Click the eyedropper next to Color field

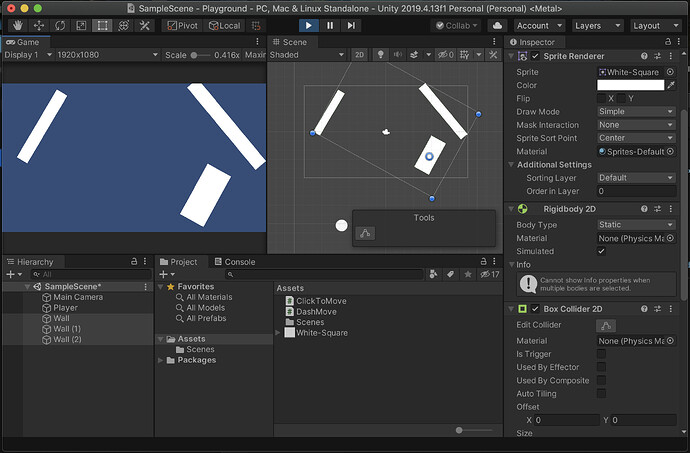tap(672, 85)
